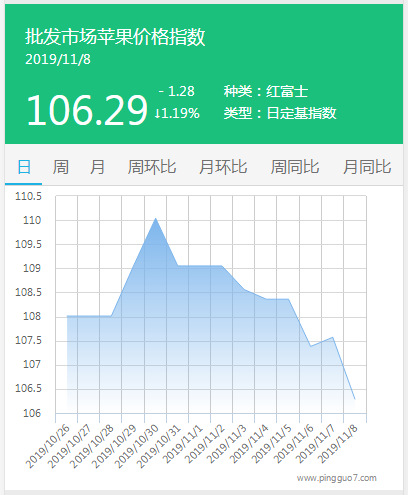Click the percentage drop ↓1.19%

177,113
